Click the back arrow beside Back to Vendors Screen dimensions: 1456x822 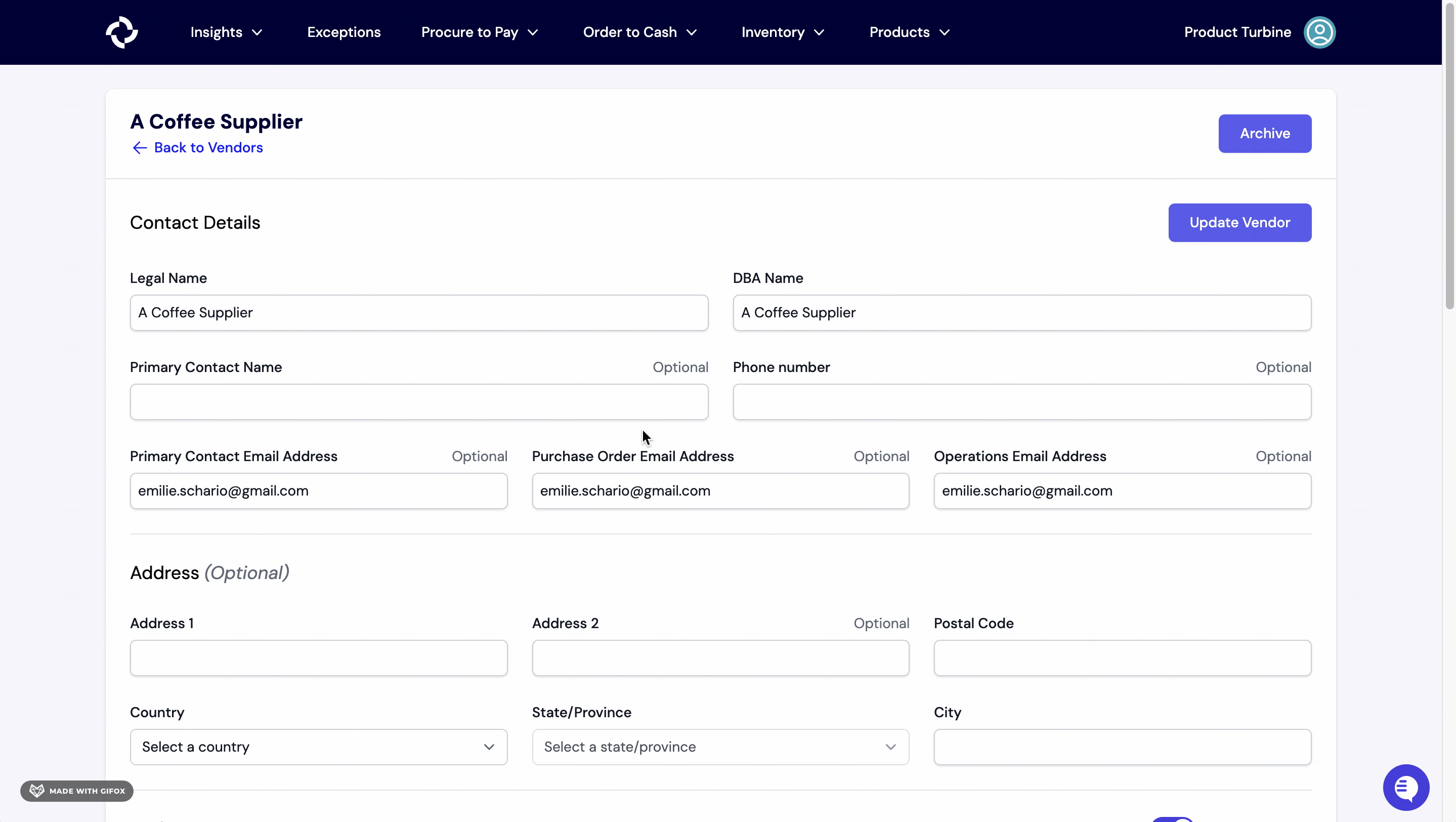tap(140, 148)
